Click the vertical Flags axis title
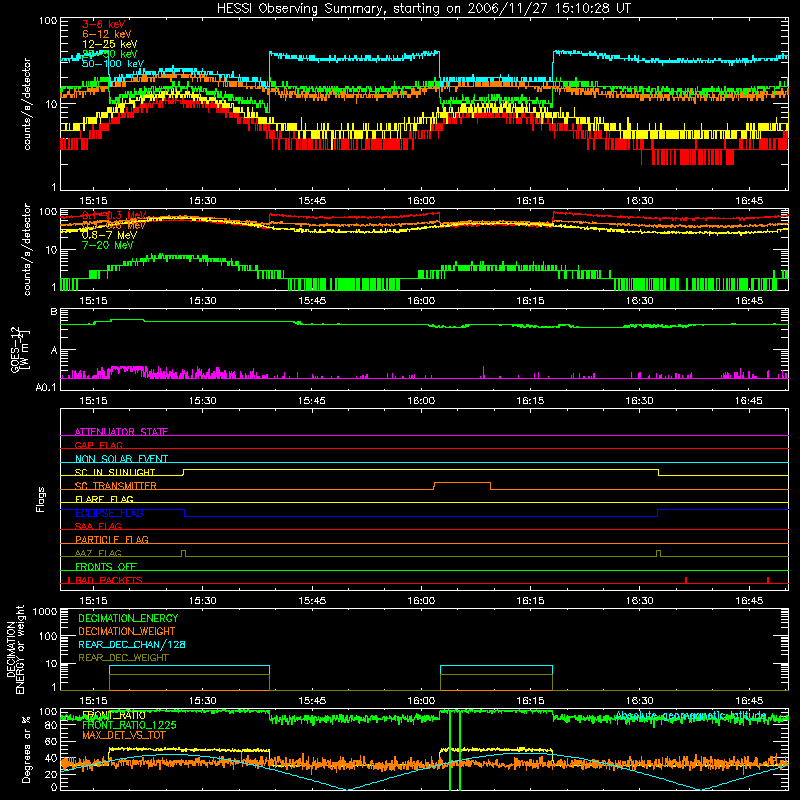Screen dimensions: 800x800 point(41,499)
